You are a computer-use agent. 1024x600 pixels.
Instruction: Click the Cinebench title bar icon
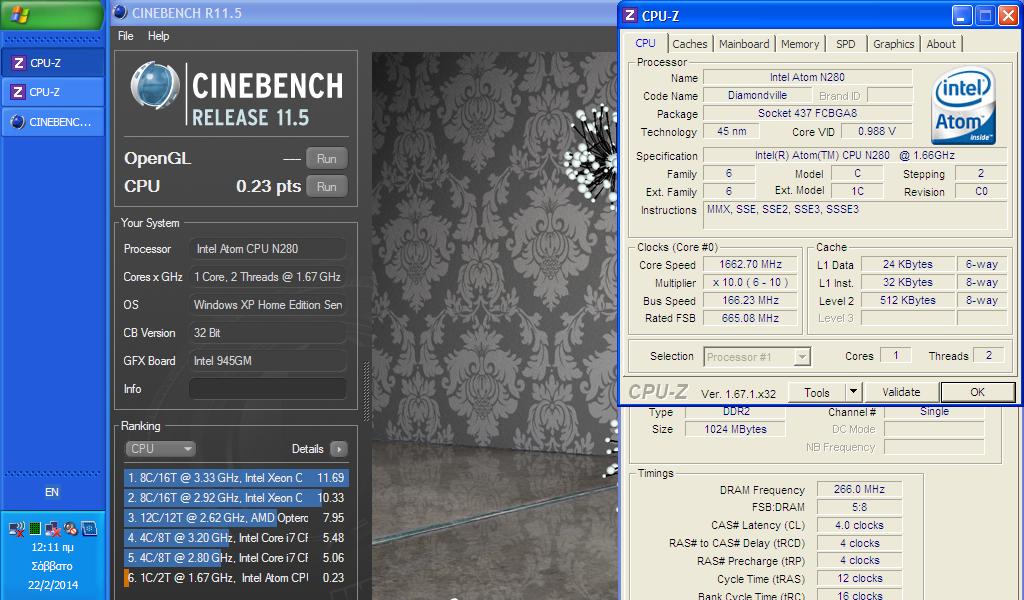tap(120, 12)
